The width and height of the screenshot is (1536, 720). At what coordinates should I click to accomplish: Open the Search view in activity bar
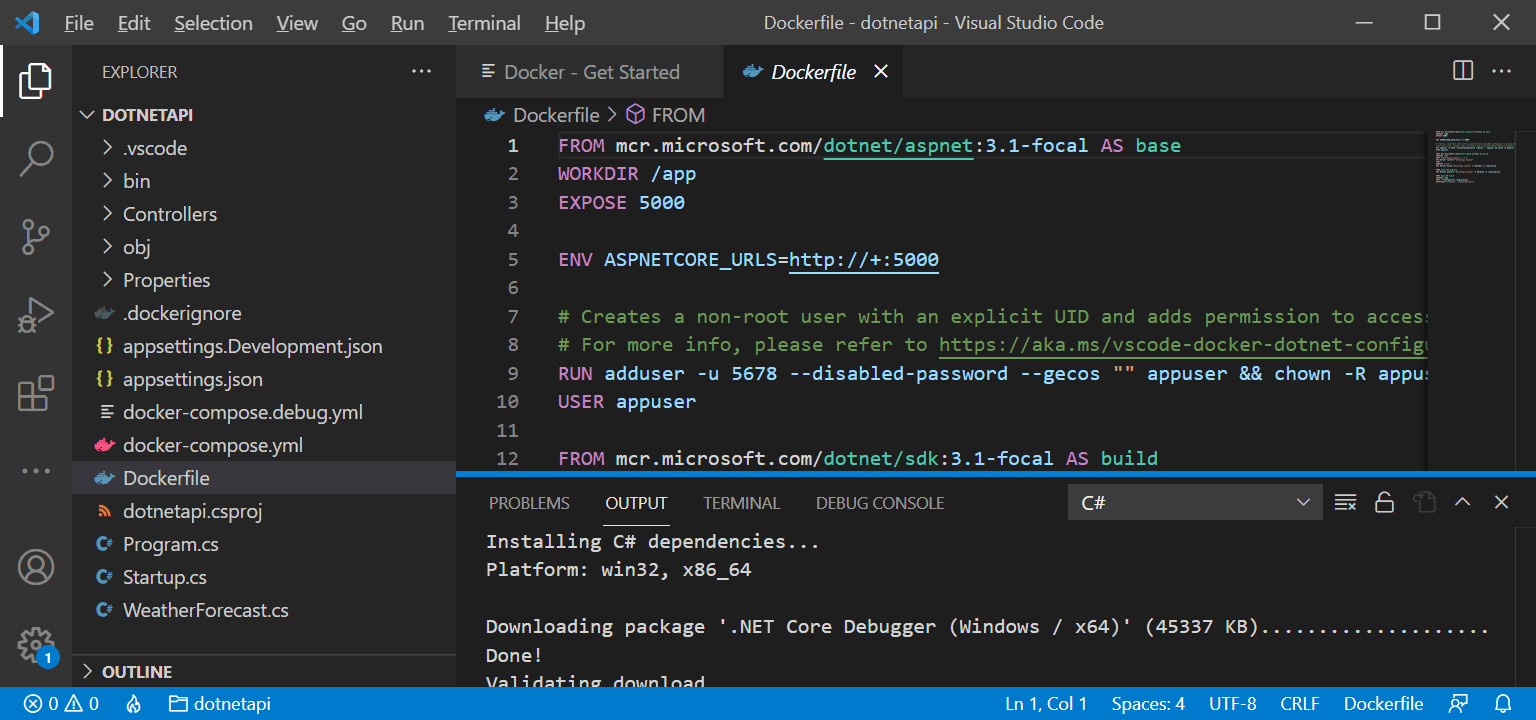tap(36, 159)
